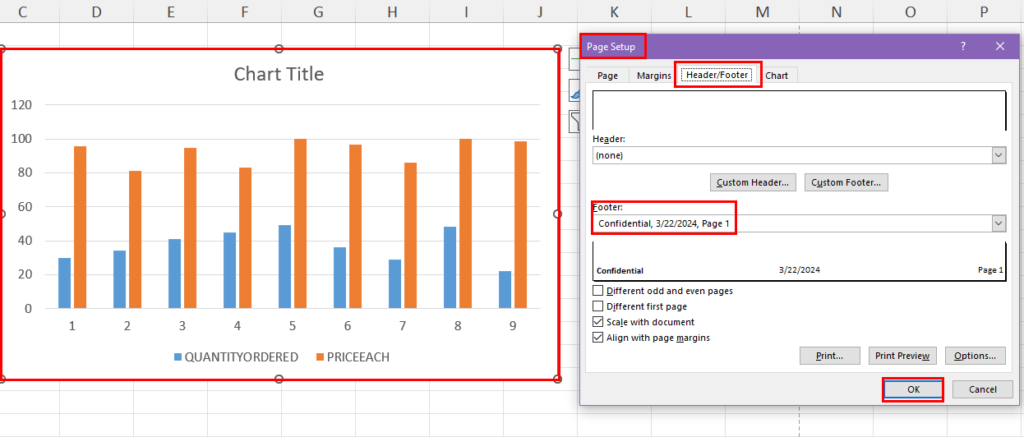The image size is (1024, 437).
Task: Open the Footer dropdown arrow
Action: 999,223
